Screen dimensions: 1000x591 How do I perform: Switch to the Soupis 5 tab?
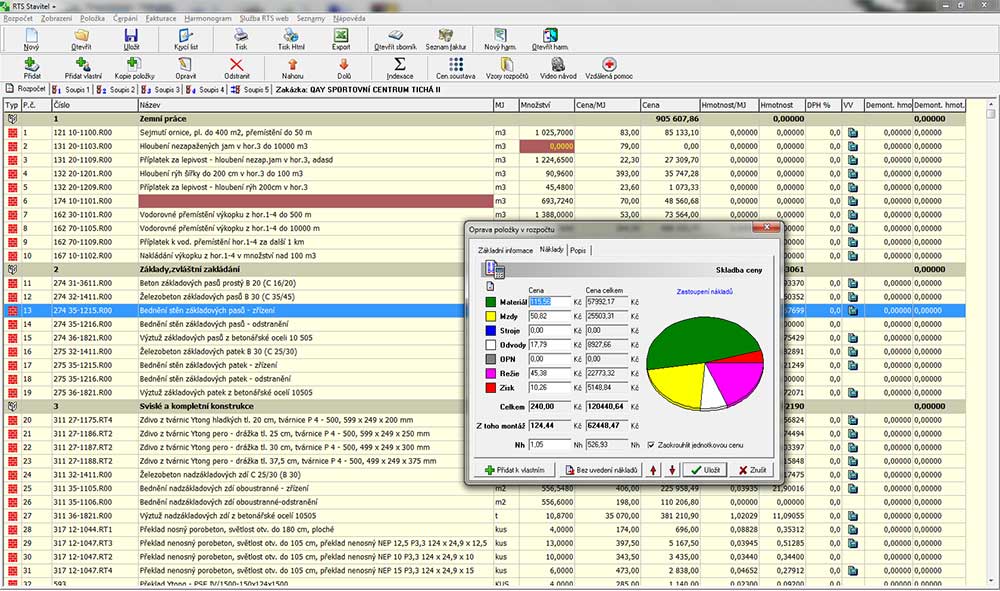pyautogui.click(x=251, y=90)
